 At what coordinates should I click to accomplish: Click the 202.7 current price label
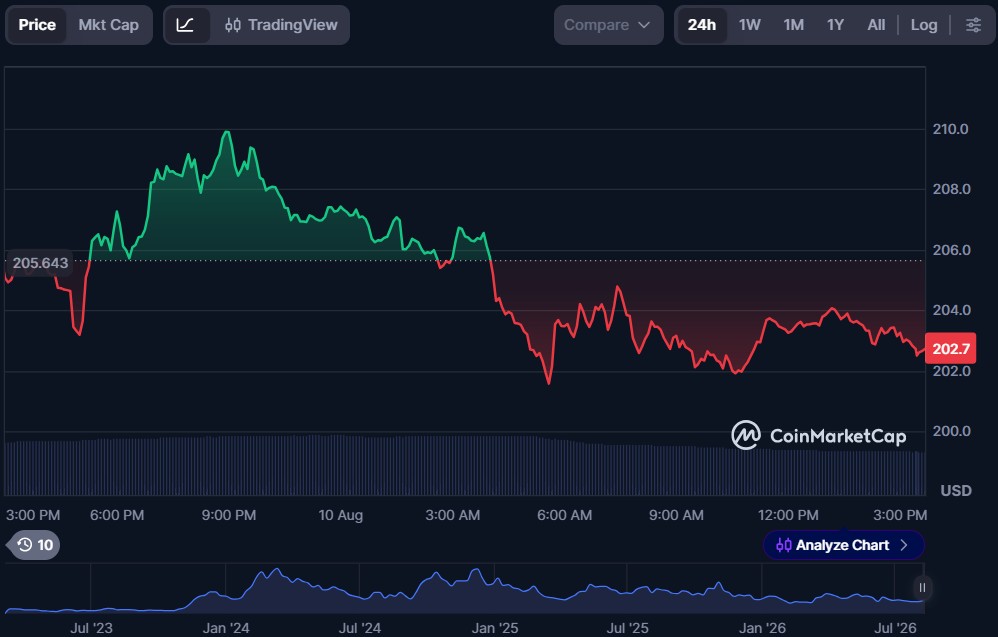coord(950,349)
